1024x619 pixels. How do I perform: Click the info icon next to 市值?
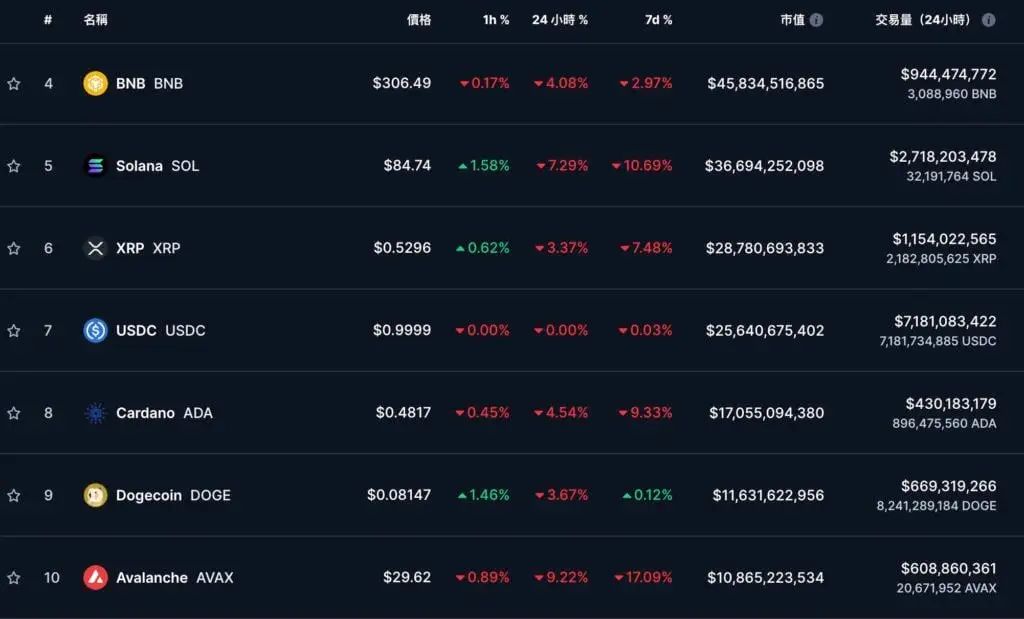tap(817, 20)
